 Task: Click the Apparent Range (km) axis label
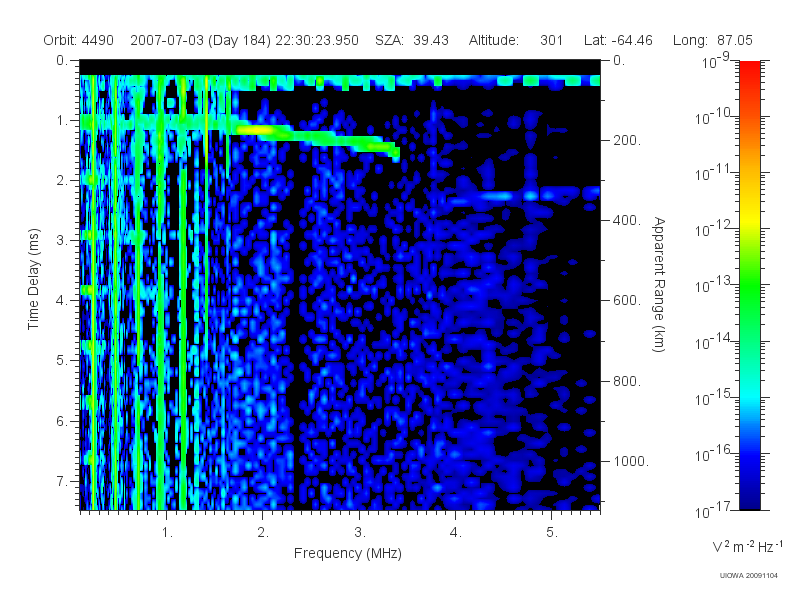tap(659, 284)
